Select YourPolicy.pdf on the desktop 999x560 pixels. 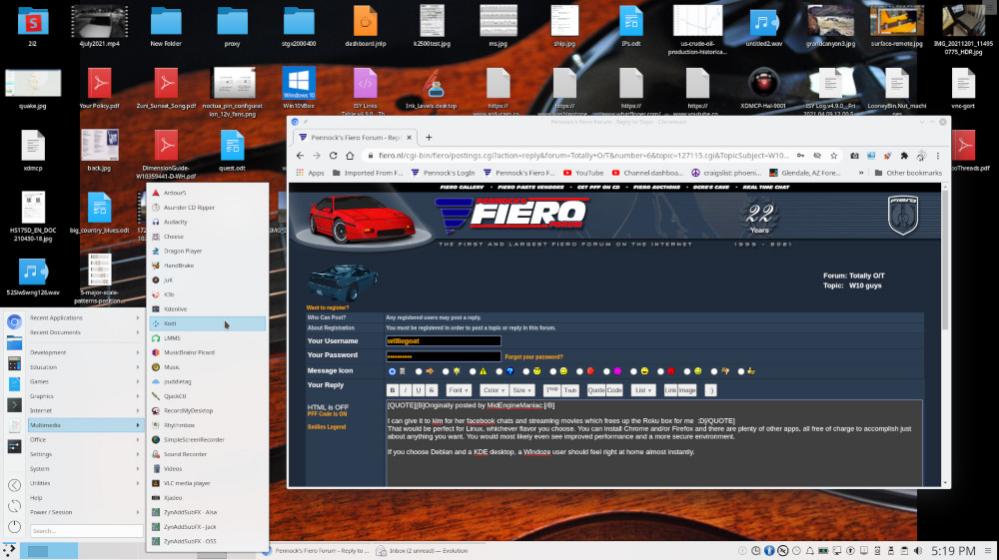click(99, 88)
